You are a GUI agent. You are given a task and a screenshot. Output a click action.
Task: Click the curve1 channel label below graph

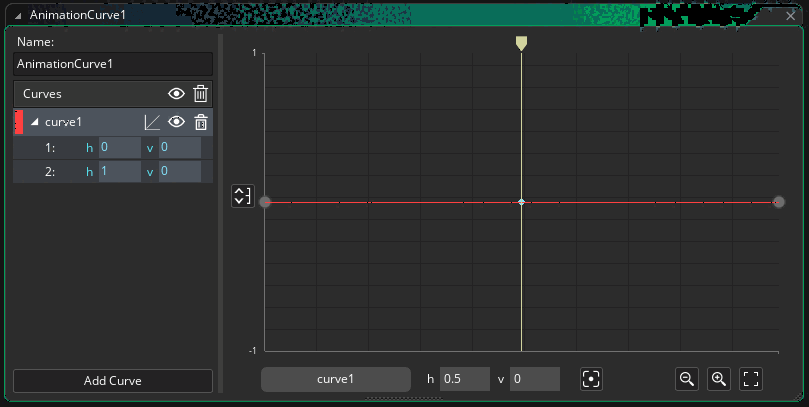point(336,379)
